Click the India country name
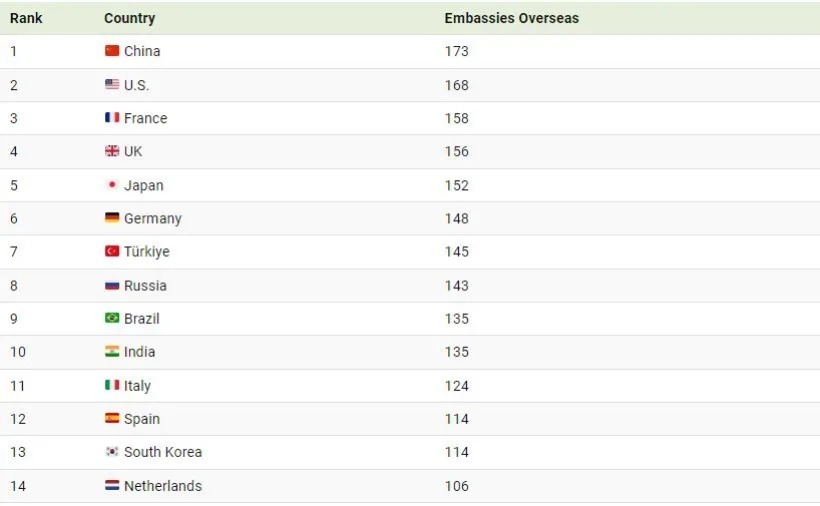Image resolution: width=820 pixels, height=506 pixels. (x=139, y=352)
